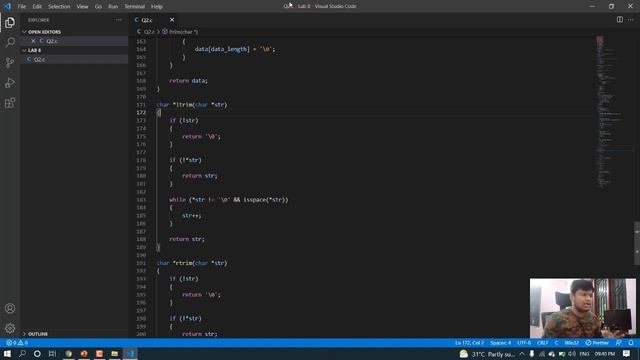Open Cortana circle on taskbar
This screenshot has width=640, height=360.
tap(37, 353)
